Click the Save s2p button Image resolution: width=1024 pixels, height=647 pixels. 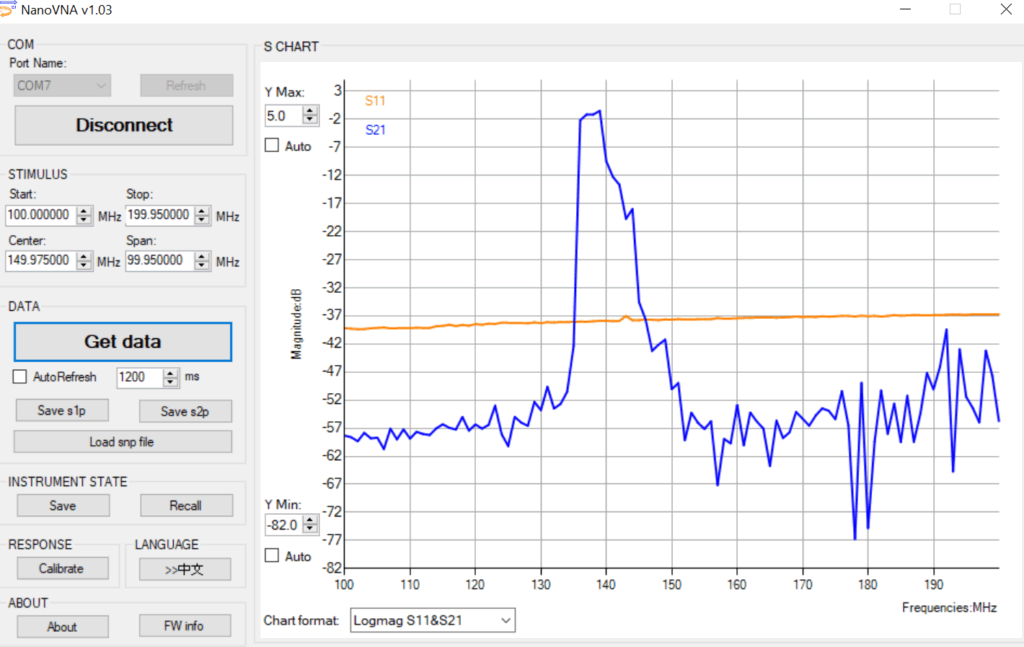(x=185, y=411)
